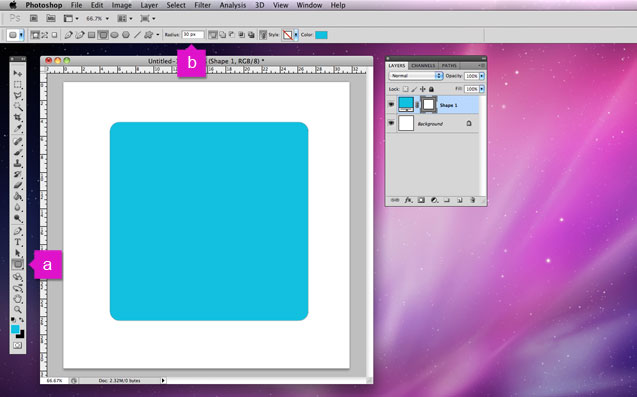The image size is (637, 397).
Task: Open the Style picker dropdown
Action: tap(296, 35)
